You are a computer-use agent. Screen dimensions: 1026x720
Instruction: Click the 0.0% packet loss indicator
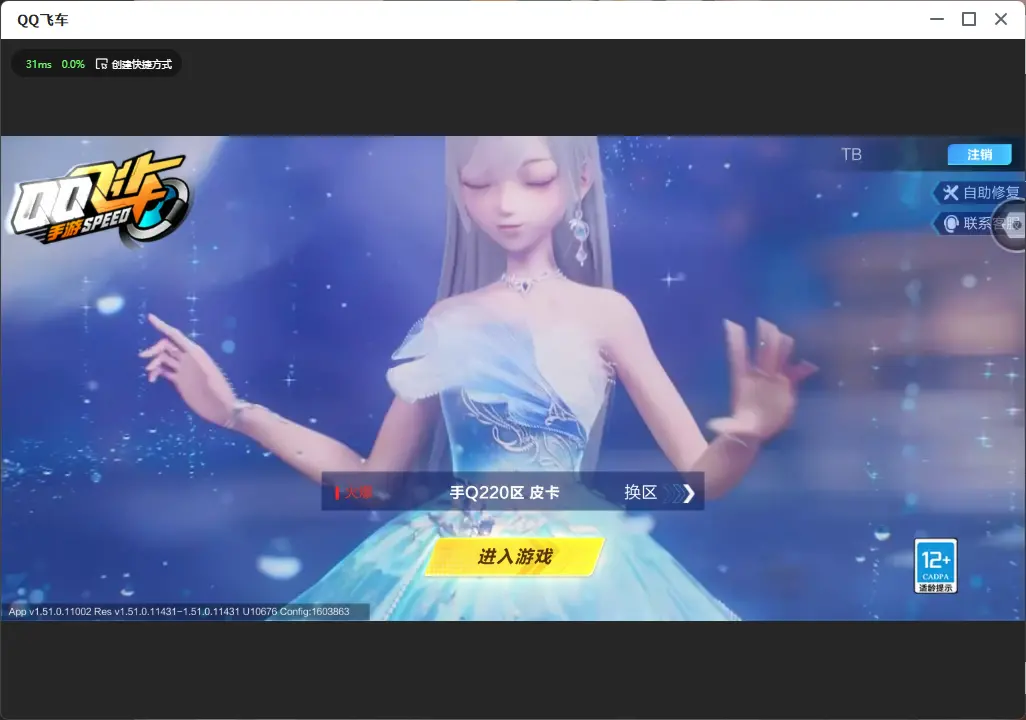point(73,64)
